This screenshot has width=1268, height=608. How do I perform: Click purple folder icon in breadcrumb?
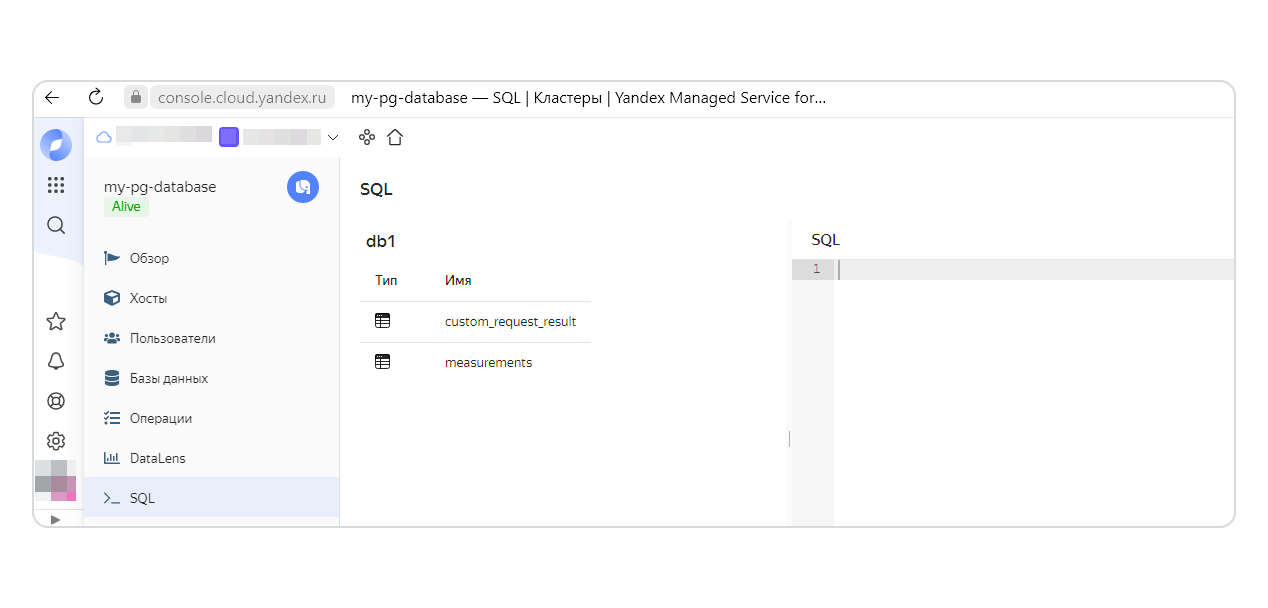point(229,137)
